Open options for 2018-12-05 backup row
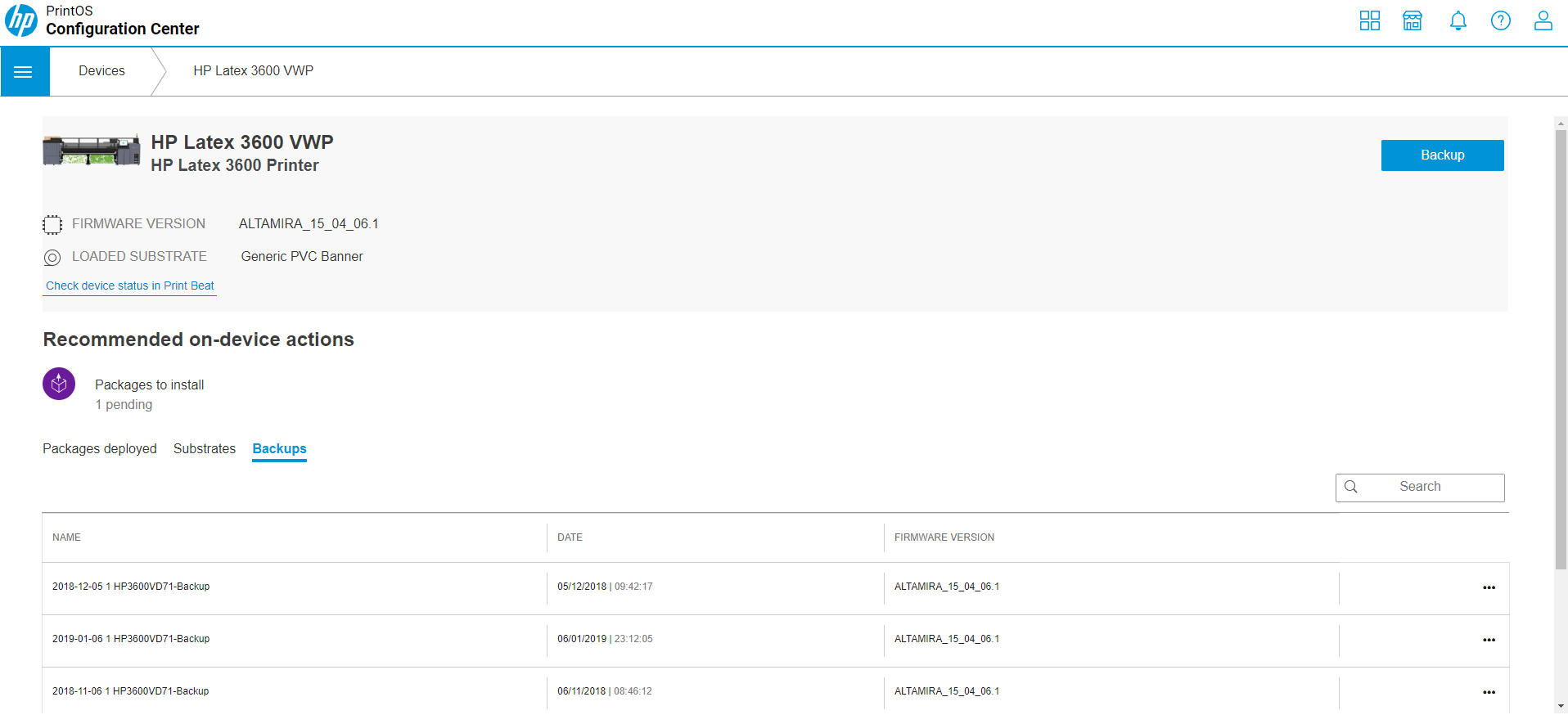Viewport: 1568px width, 715px height. coord(1489,587)
